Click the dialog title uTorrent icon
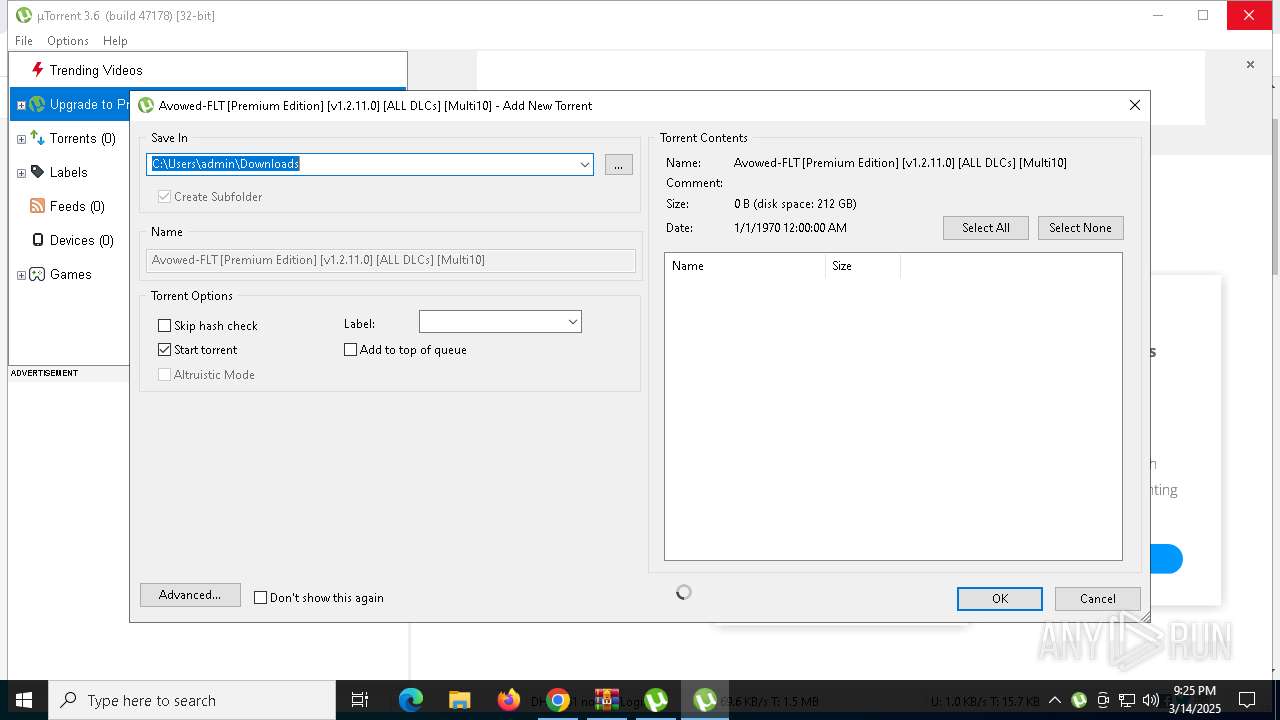Image resolution: width=1280 pixels, height=720 pixels. point(146,105)
